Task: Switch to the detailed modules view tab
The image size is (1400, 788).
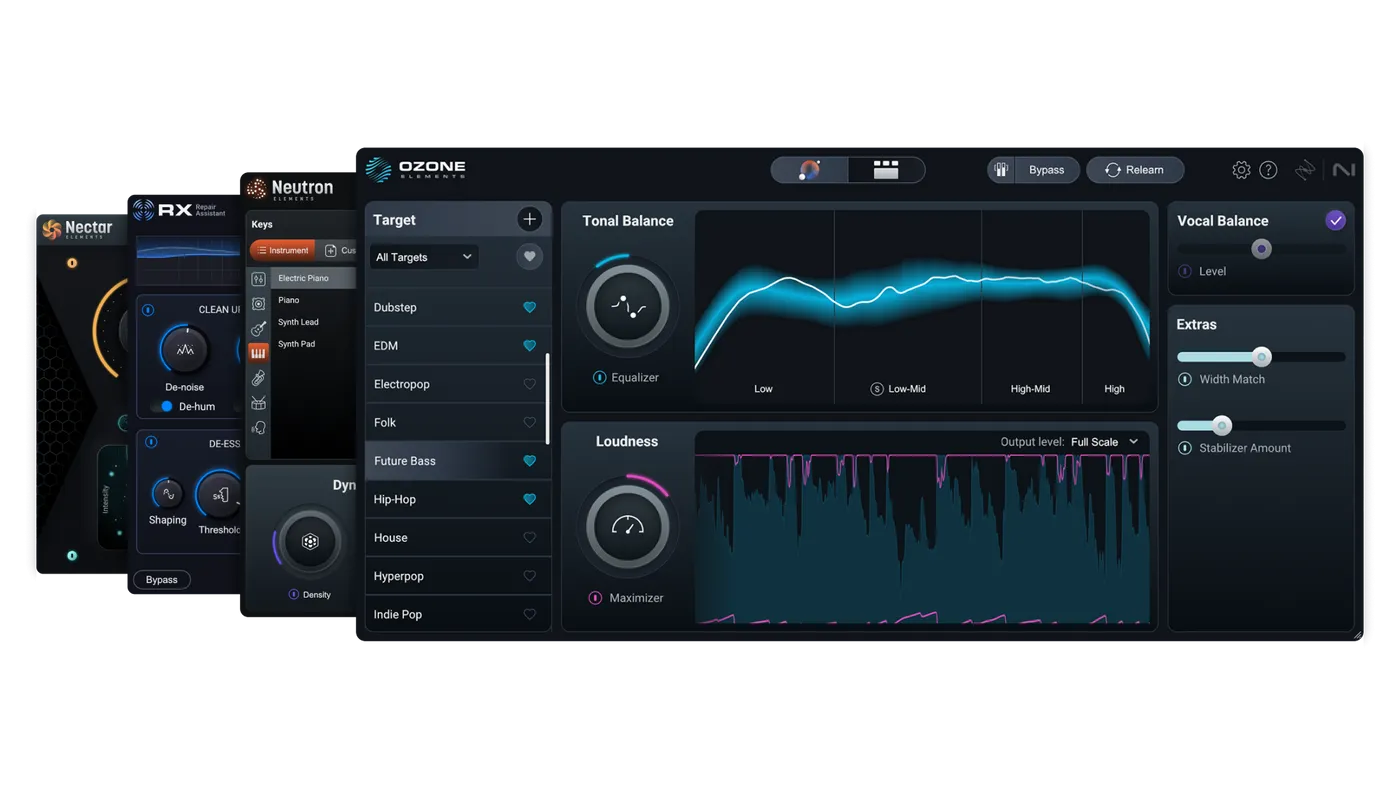Action: click(886, 170)
